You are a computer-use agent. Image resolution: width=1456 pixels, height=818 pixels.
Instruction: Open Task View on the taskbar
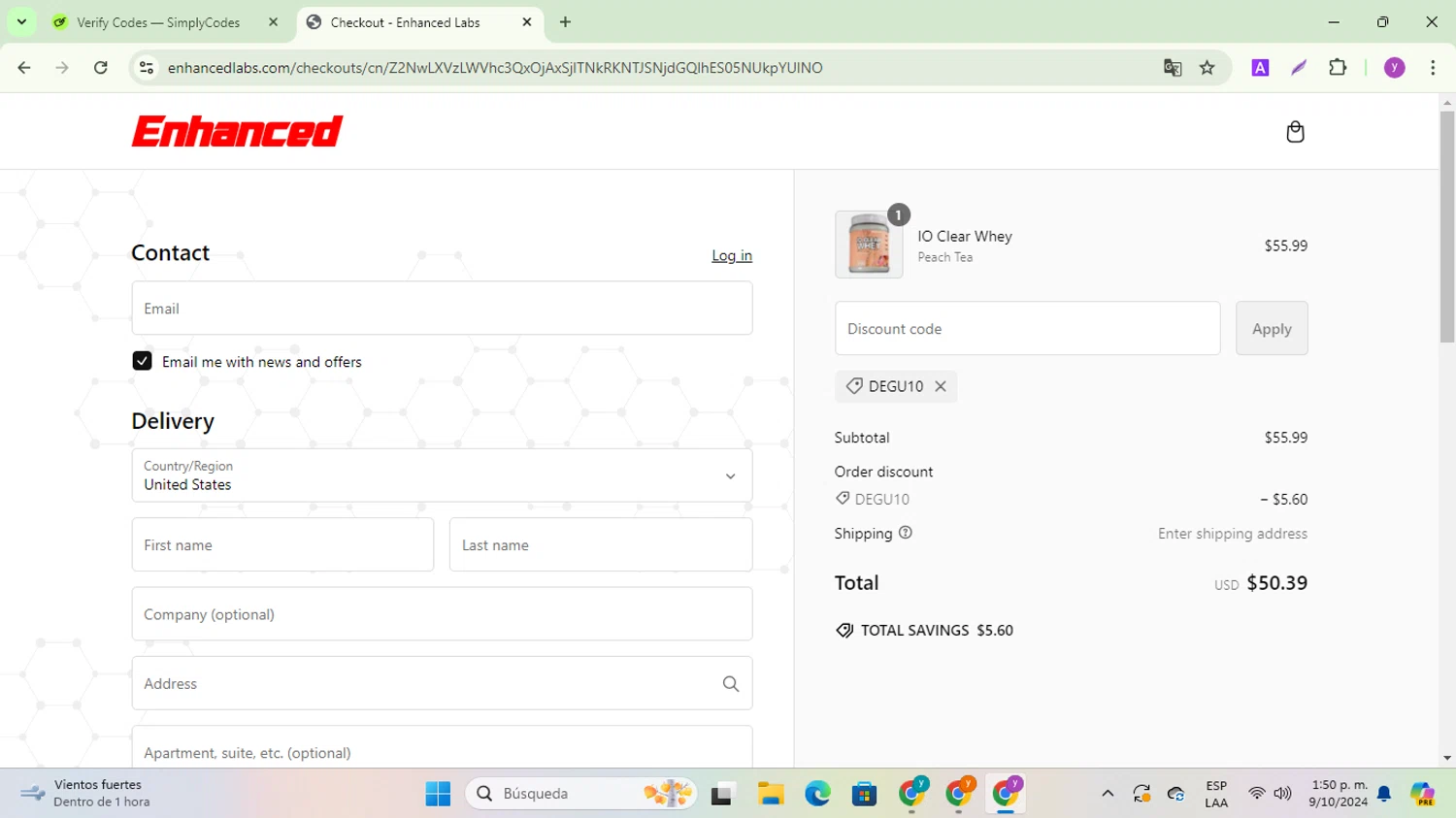point(722,794)
